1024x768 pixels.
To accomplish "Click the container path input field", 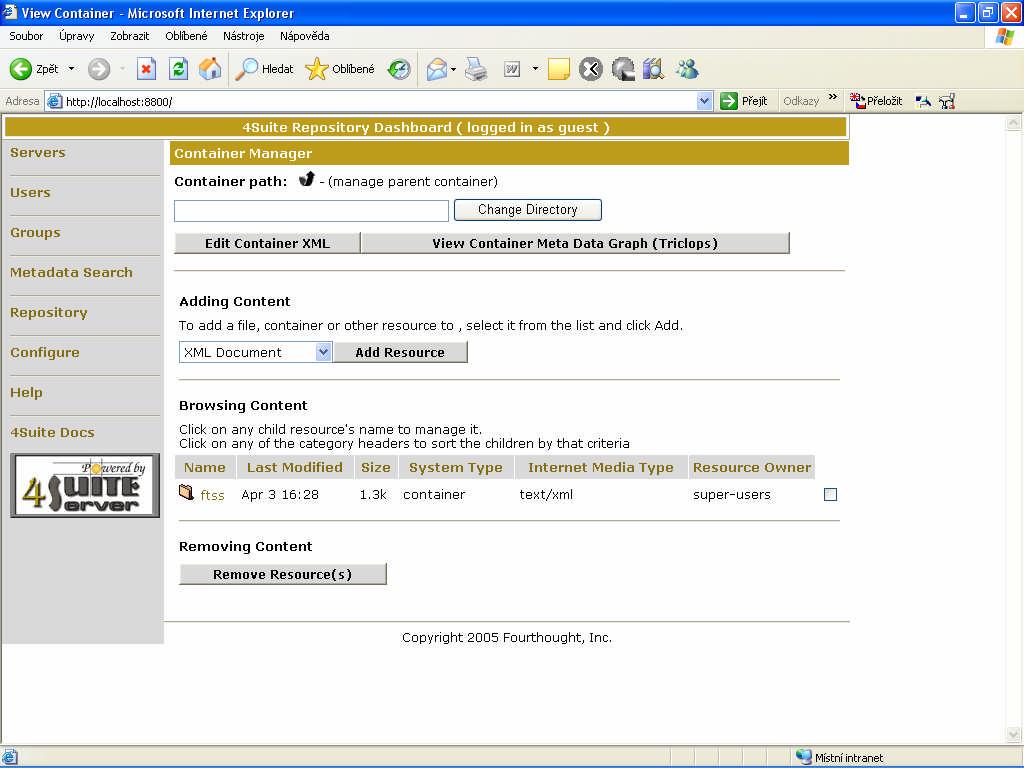I will click(x=312, y=211).
